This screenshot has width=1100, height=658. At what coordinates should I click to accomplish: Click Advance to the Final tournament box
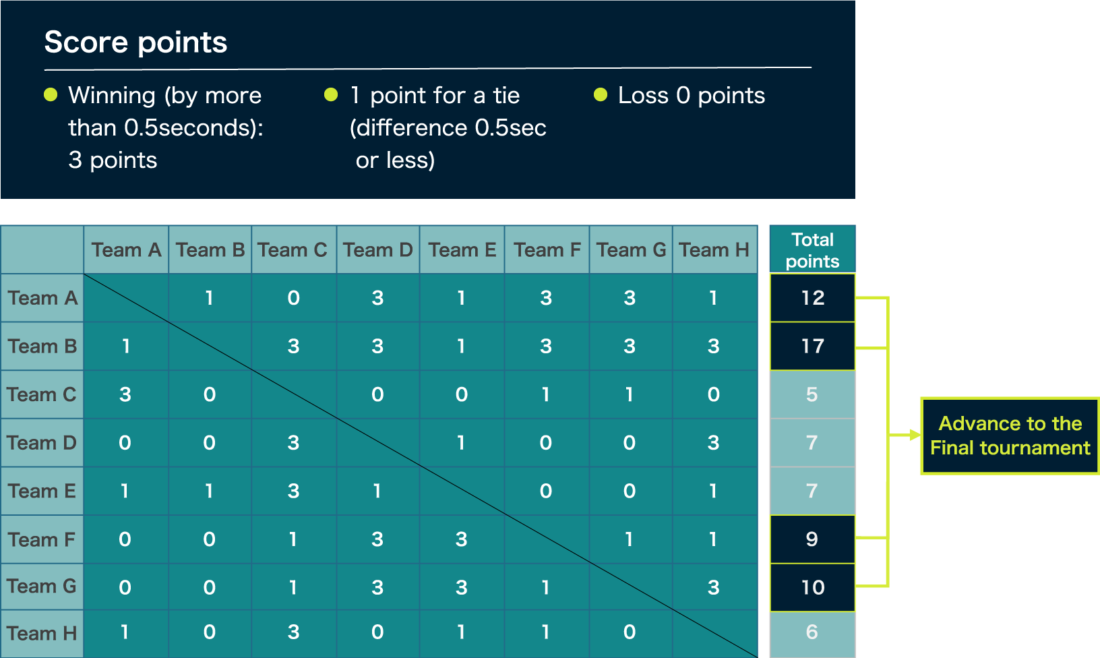1009,435
